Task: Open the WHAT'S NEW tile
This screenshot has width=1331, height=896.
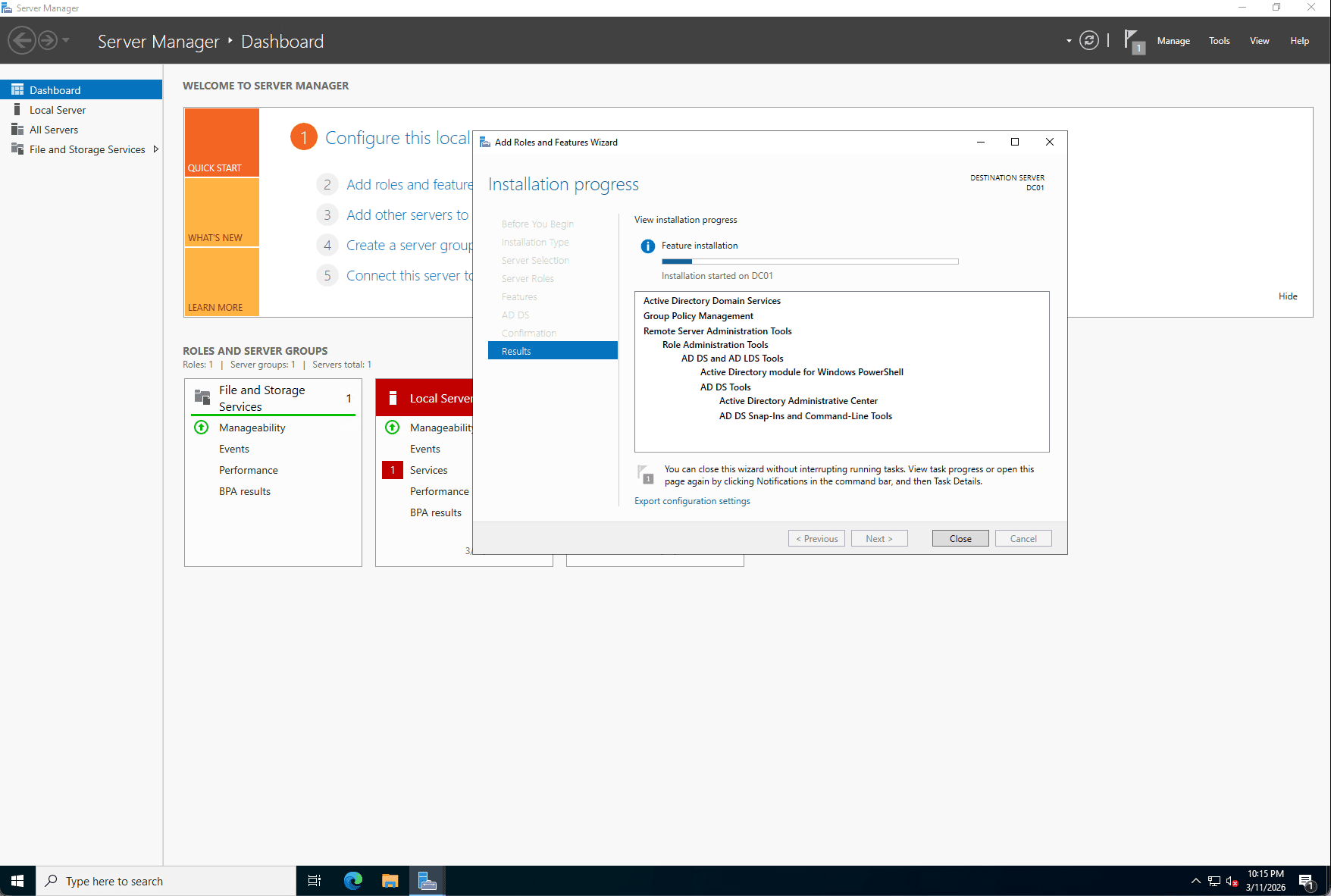Action: pos(222,212)
